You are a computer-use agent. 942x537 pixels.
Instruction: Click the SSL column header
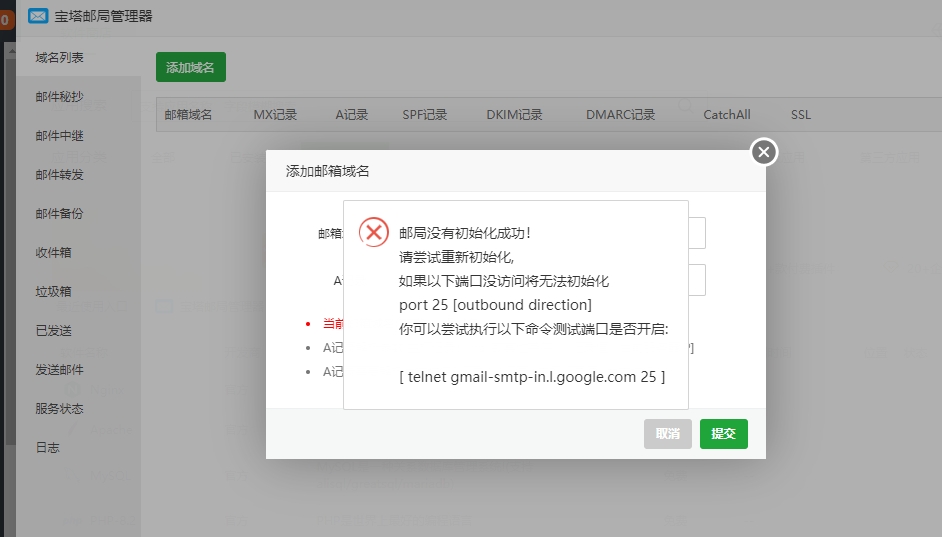801,114
